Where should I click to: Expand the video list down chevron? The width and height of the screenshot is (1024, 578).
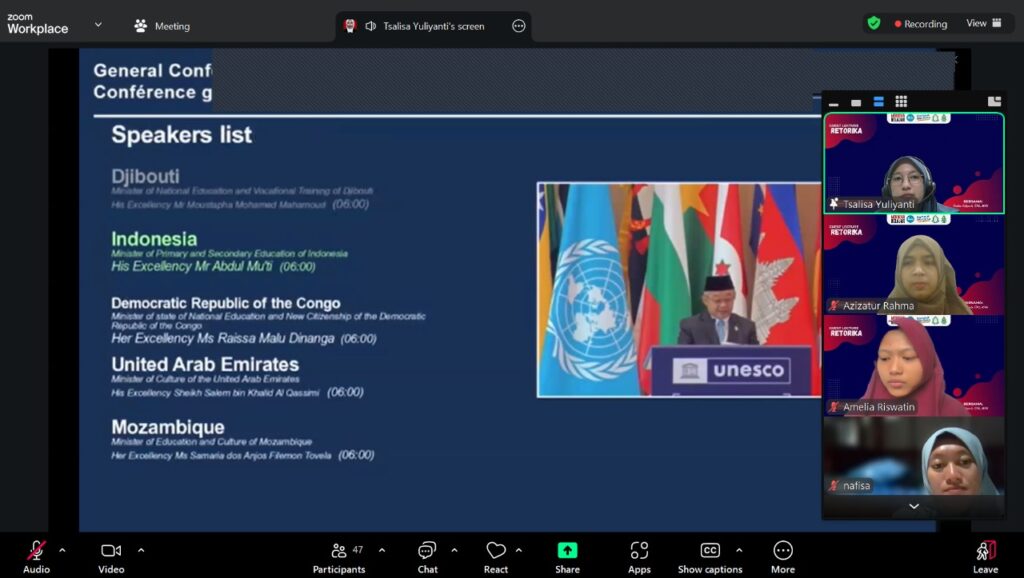coord(913,507)
